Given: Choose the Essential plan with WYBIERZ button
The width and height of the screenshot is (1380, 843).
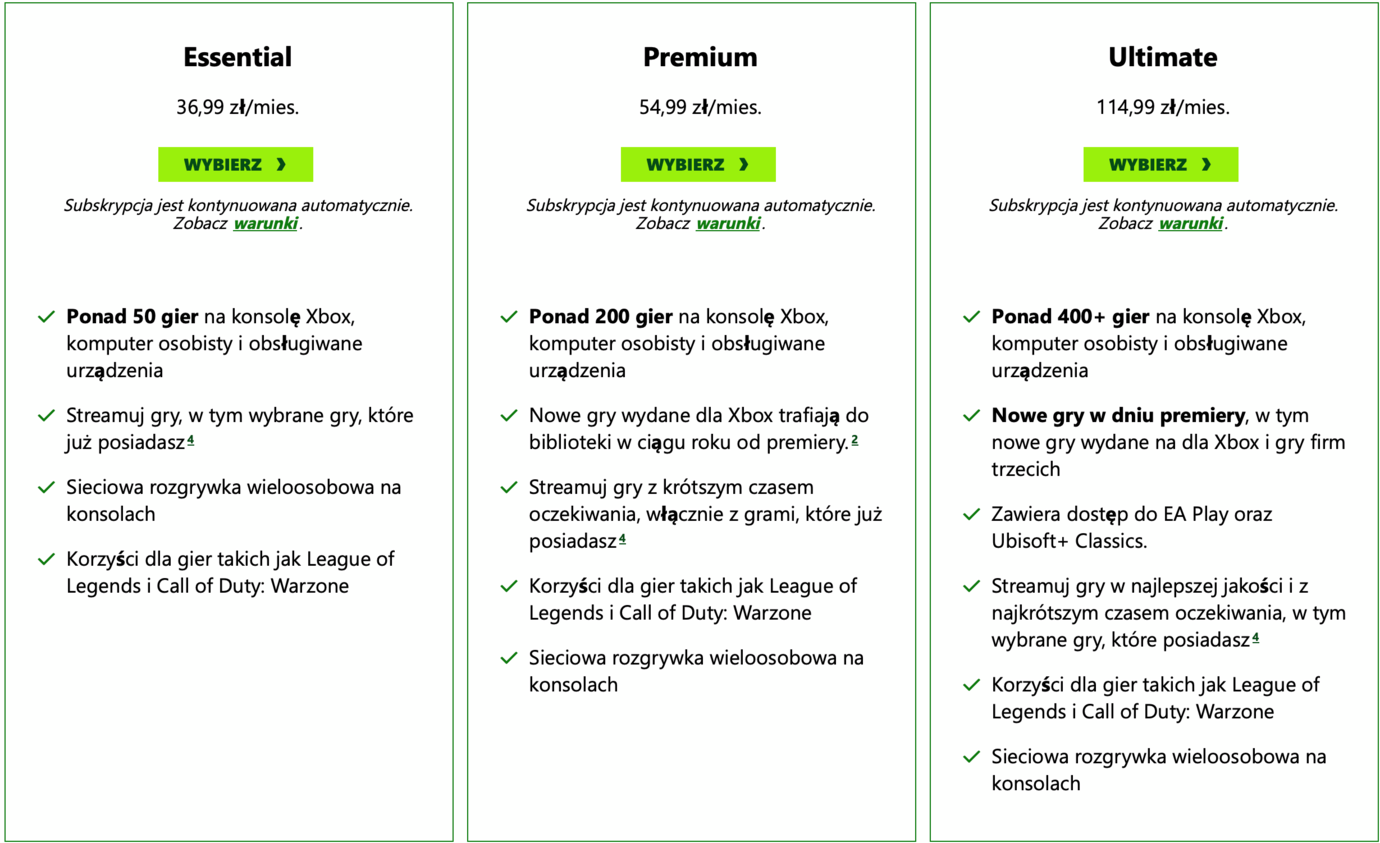Looking at the screenshot, I should coord(235,165).
